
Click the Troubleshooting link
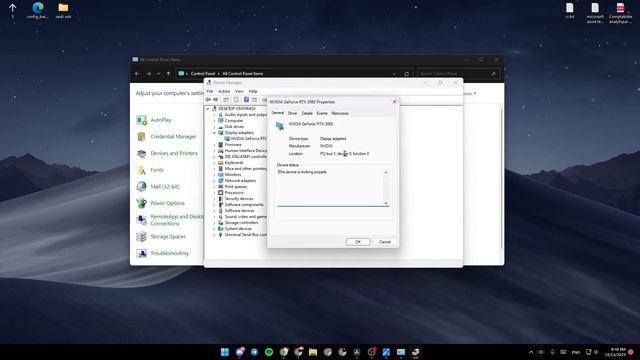pos(169,253)
